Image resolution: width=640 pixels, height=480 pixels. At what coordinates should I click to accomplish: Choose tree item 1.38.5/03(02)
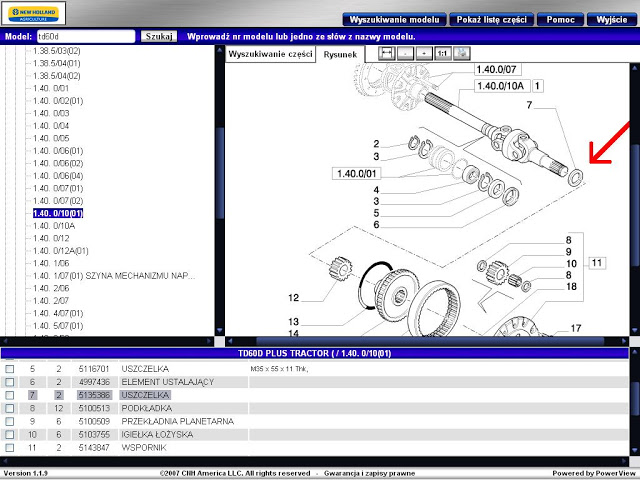[x=56, y=50]
